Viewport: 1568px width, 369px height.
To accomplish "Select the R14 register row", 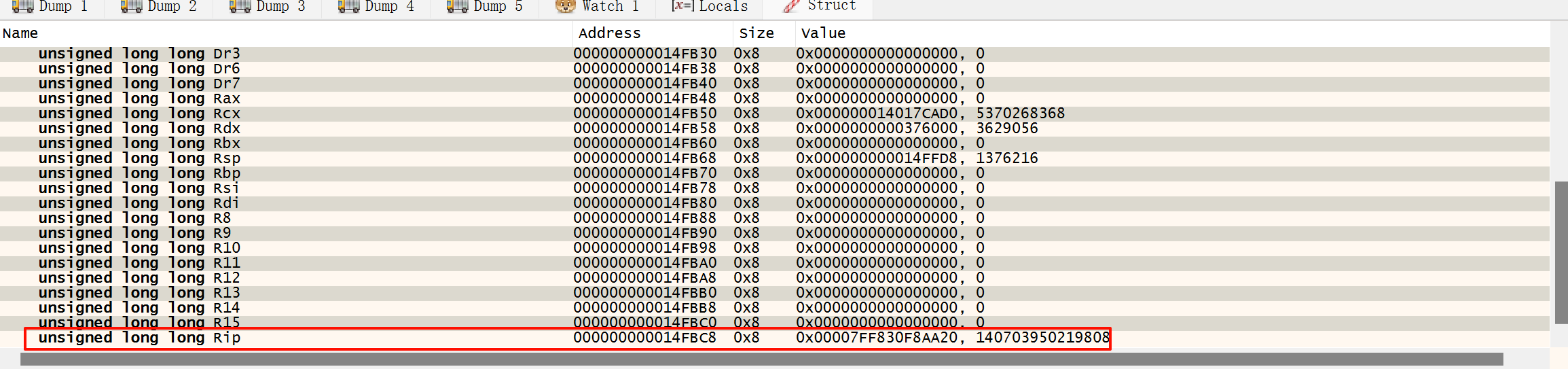I will click(x=774, y=308).
